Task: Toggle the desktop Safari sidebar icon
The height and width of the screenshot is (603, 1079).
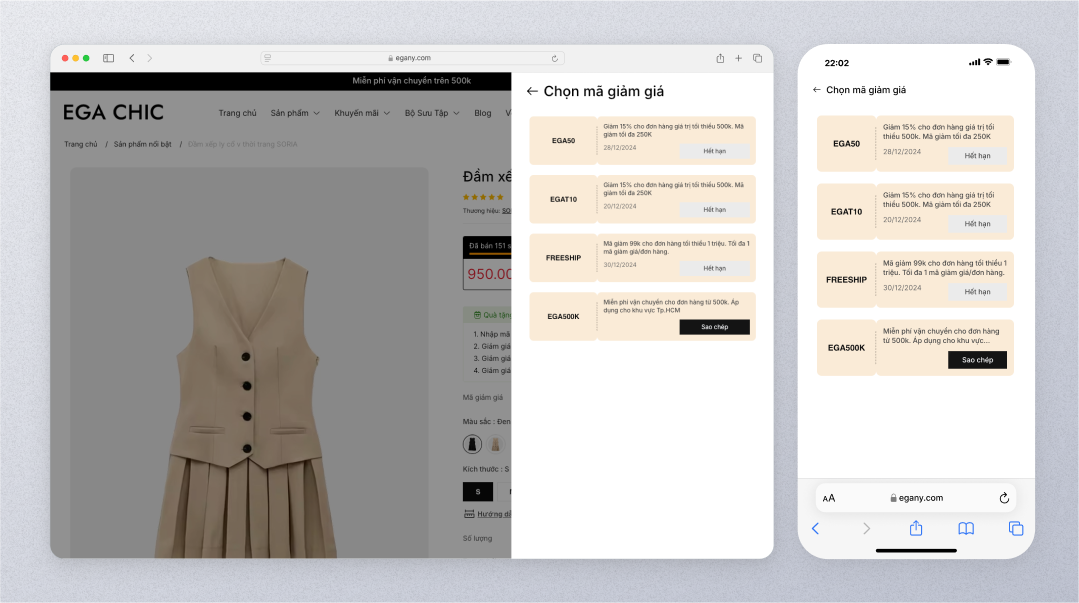Action: point(108,58)
